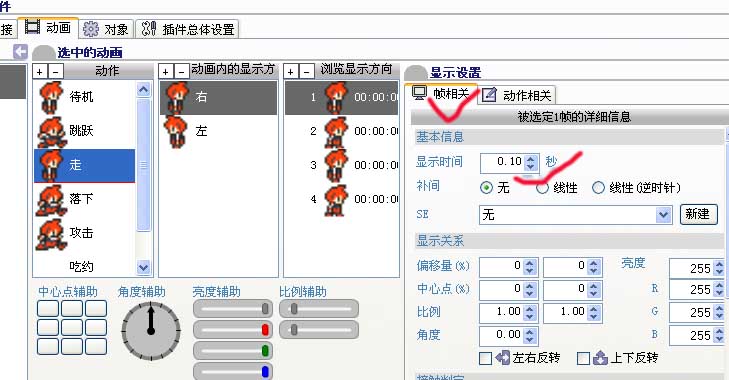729x380 pixels.
Task: Select frame 4 in frame list
Action: tap(341, 199)
